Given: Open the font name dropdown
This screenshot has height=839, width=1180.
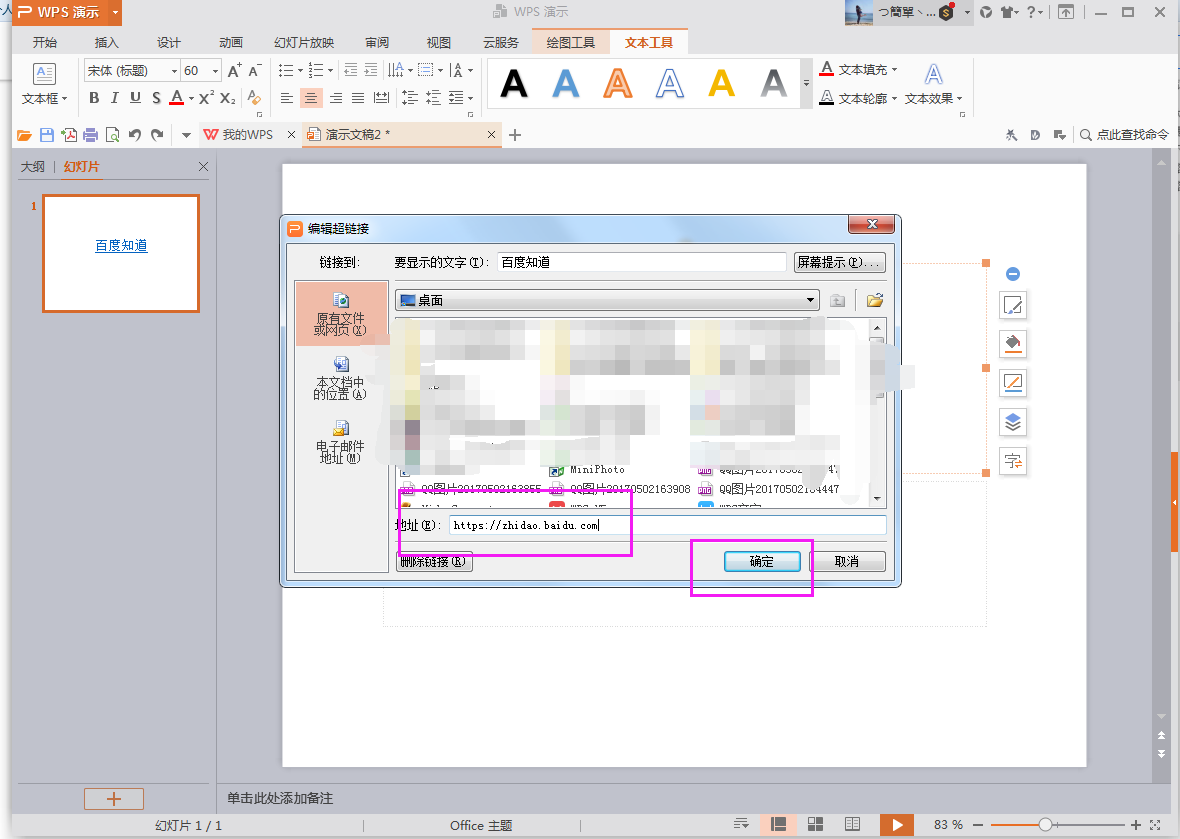Looking at the screenshot, I should click(174, 71).
